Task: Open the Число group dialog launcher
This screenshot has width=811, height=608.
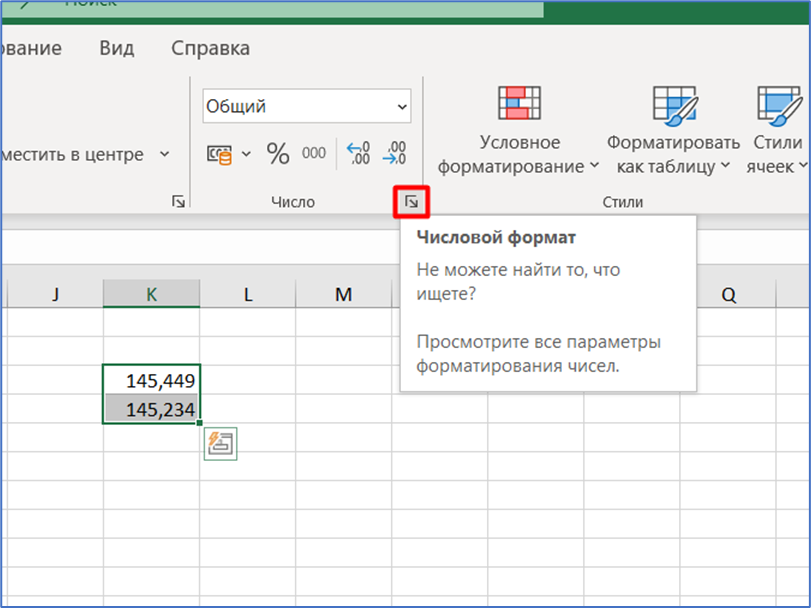Action: (x=412, y=201)
